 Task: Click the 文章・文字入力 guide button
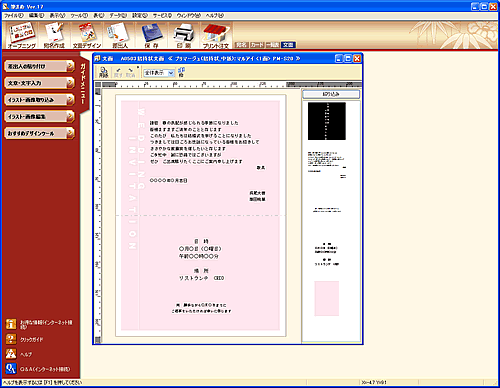tap(39, 83)
